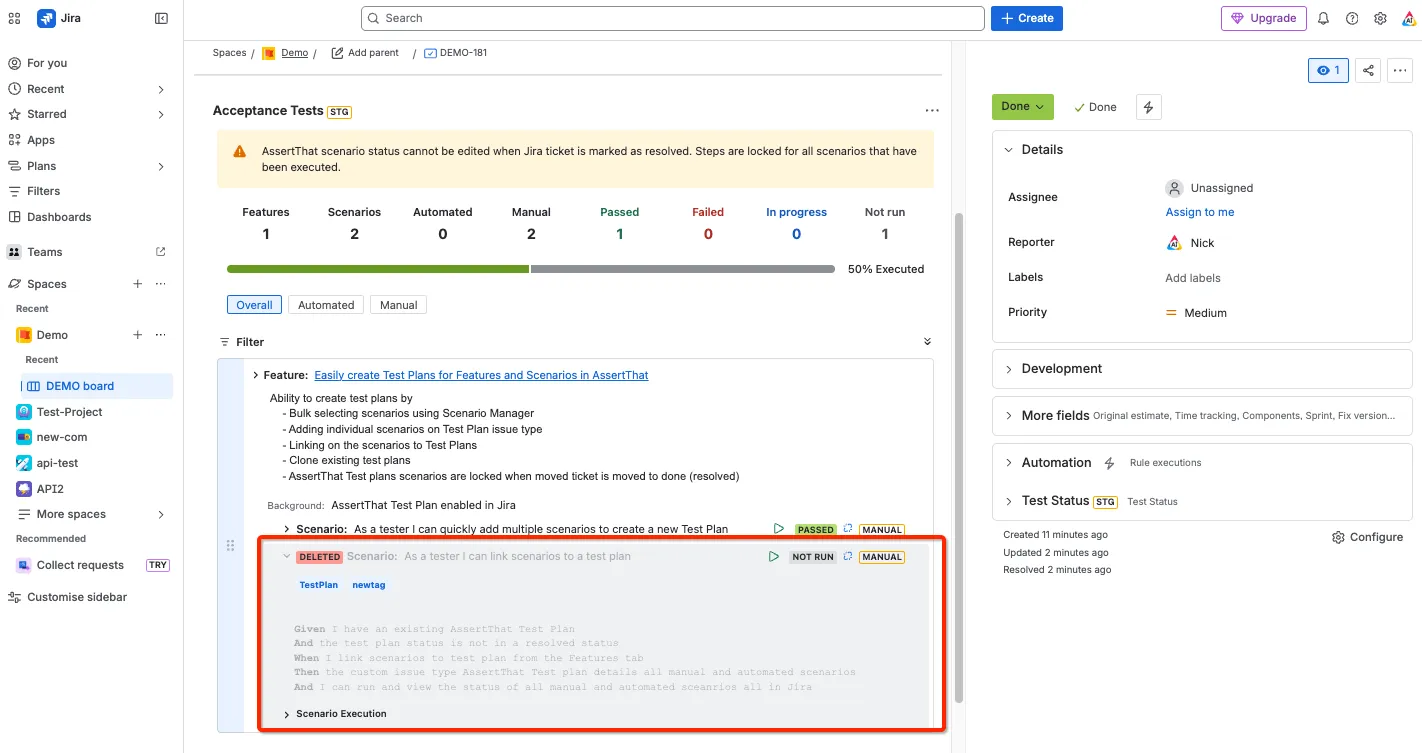Open the settings gear icon
The height and width of the screenshot is (753, 1422).
[x=1380, y=18]
